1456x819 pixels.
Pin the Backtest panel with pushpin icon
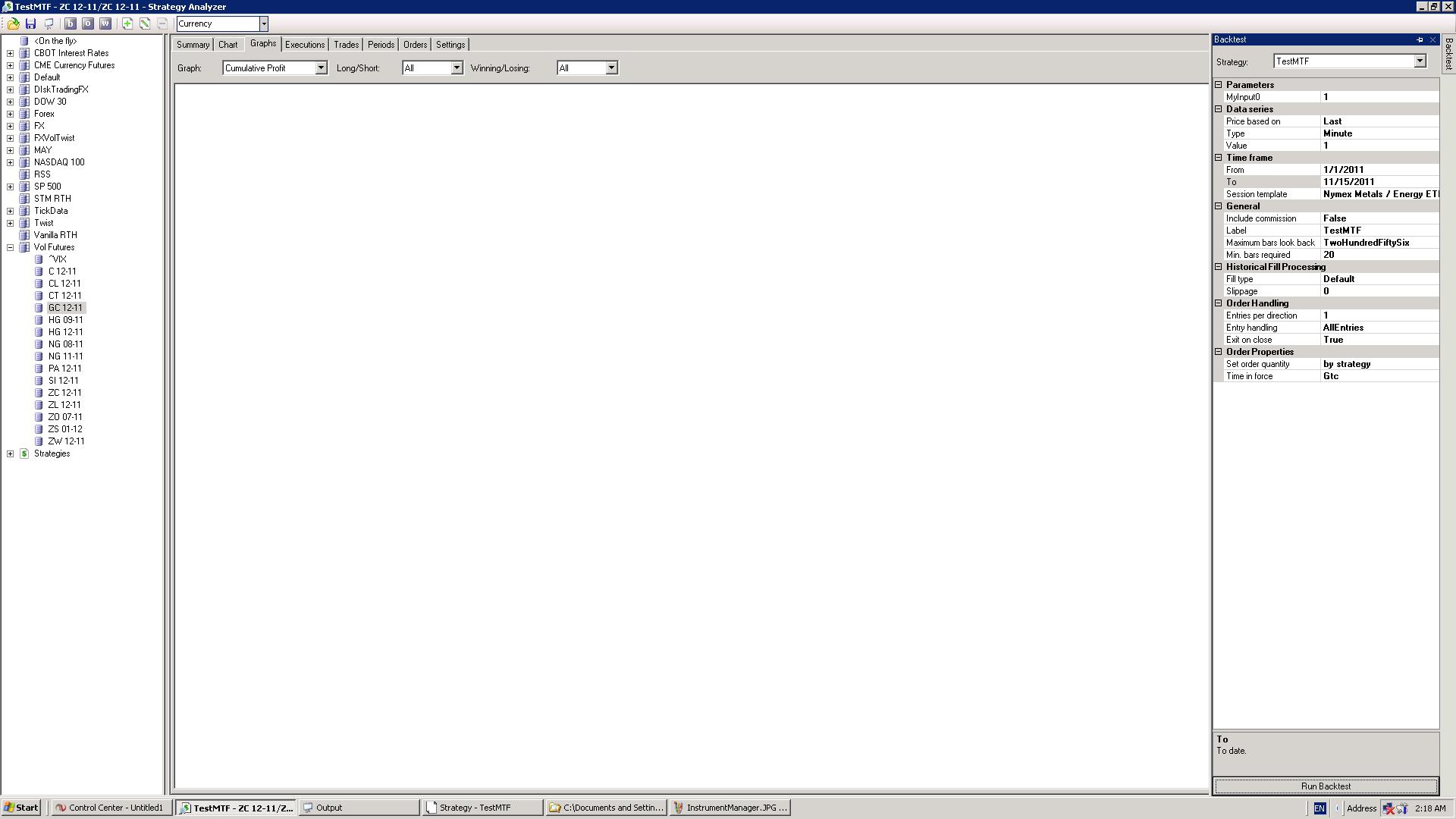click(1420, 39)
